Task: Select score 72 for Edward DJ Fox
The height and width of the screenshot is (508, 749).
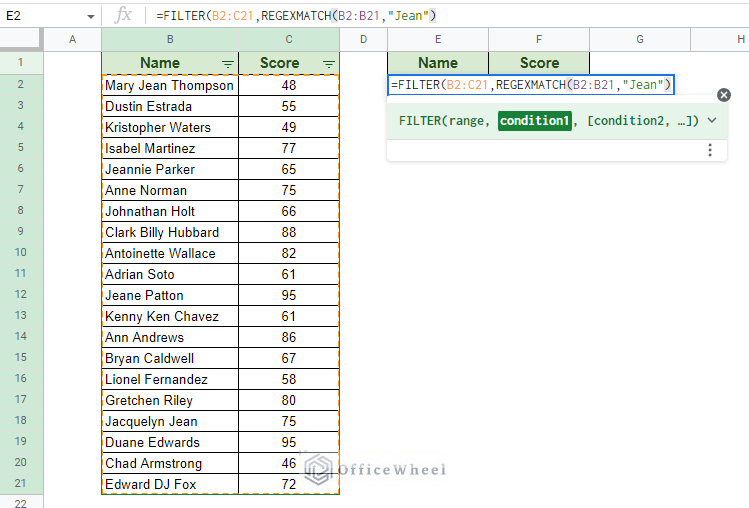Action: click(289, 484)
